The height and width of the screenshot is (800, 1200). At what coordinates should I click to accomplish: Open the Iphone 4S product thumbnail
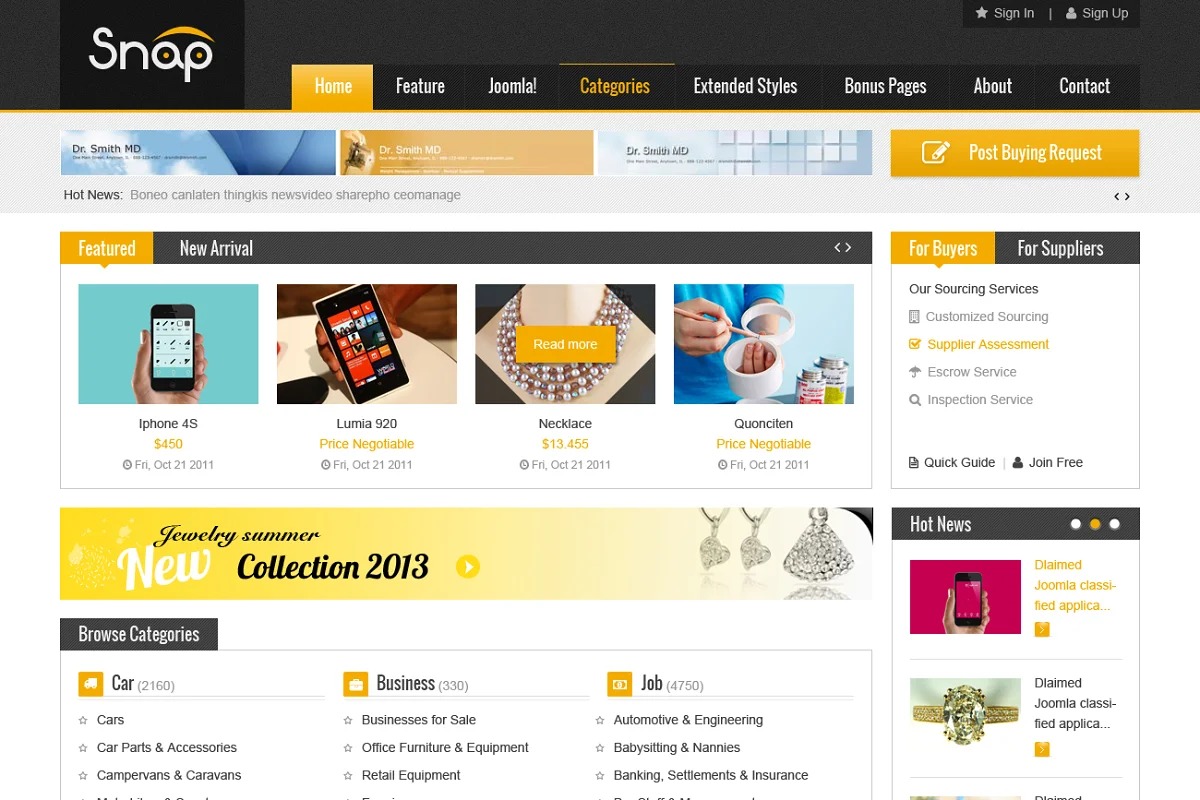coord(168,344)
